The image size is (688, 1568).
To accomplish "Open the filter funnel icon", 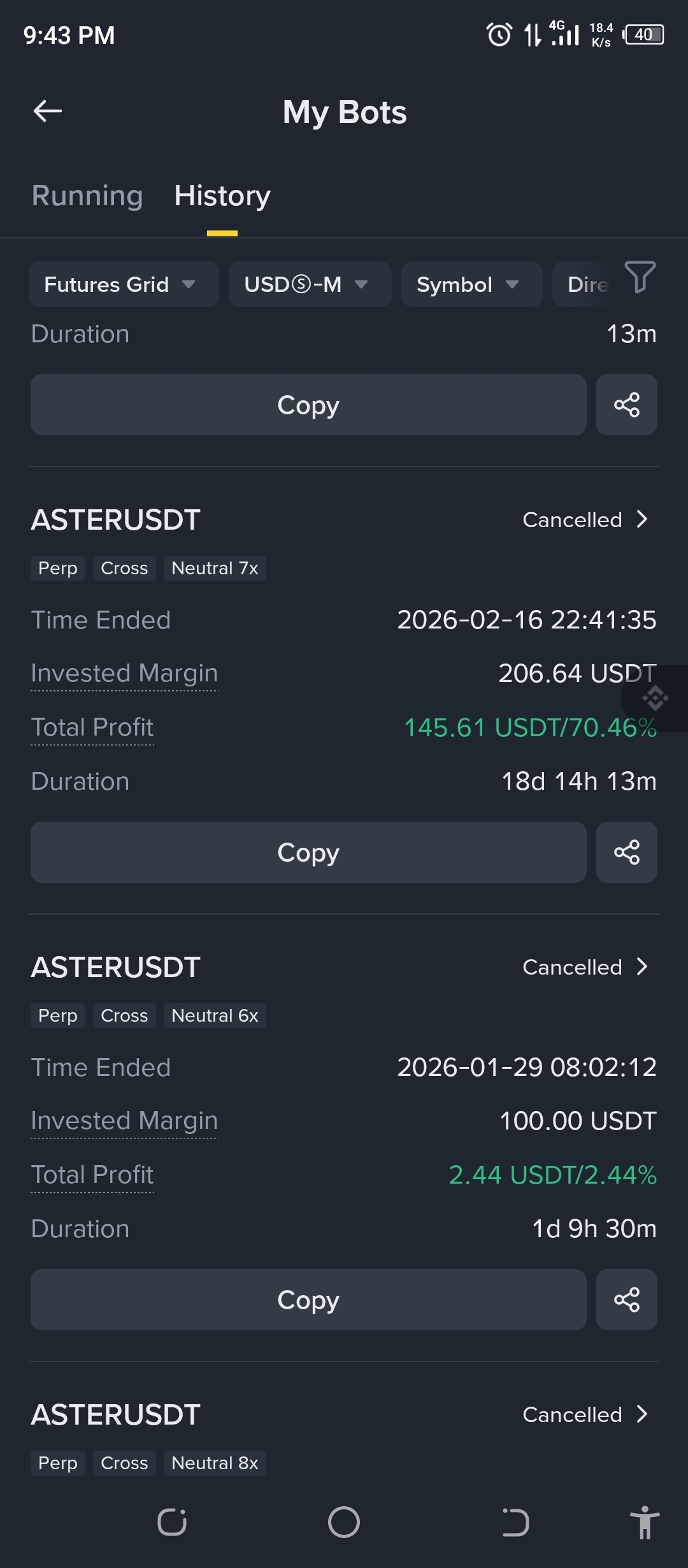I will point(640,277).
